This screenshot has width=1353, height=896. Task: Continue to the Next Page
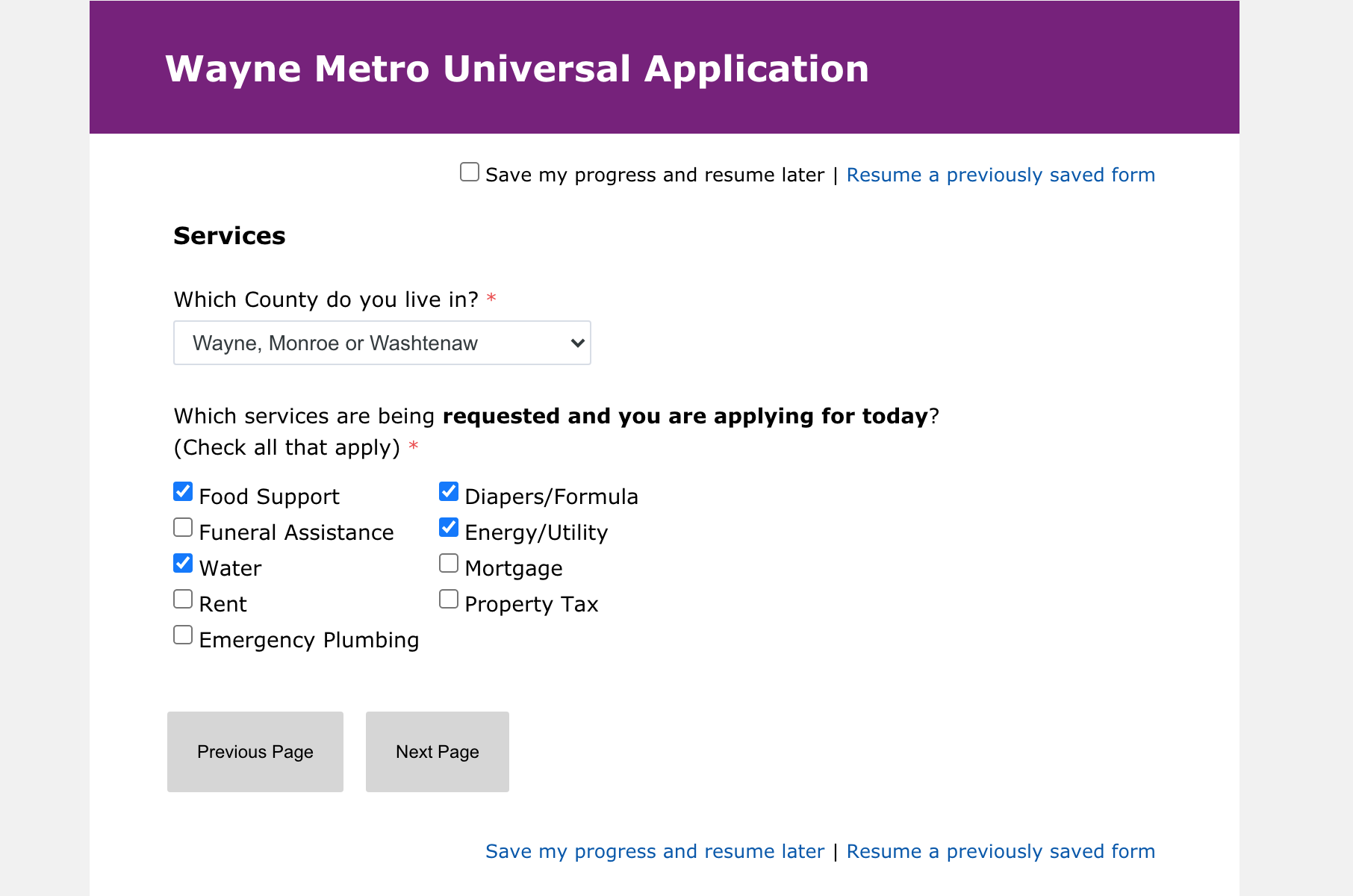click(438, 752)
